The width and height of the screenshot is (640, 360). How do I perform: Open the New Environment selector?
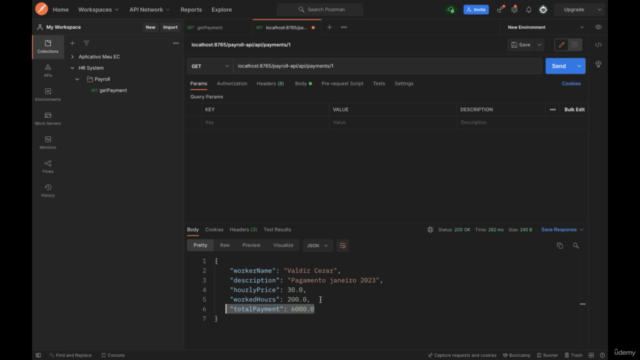click(545, 27)
